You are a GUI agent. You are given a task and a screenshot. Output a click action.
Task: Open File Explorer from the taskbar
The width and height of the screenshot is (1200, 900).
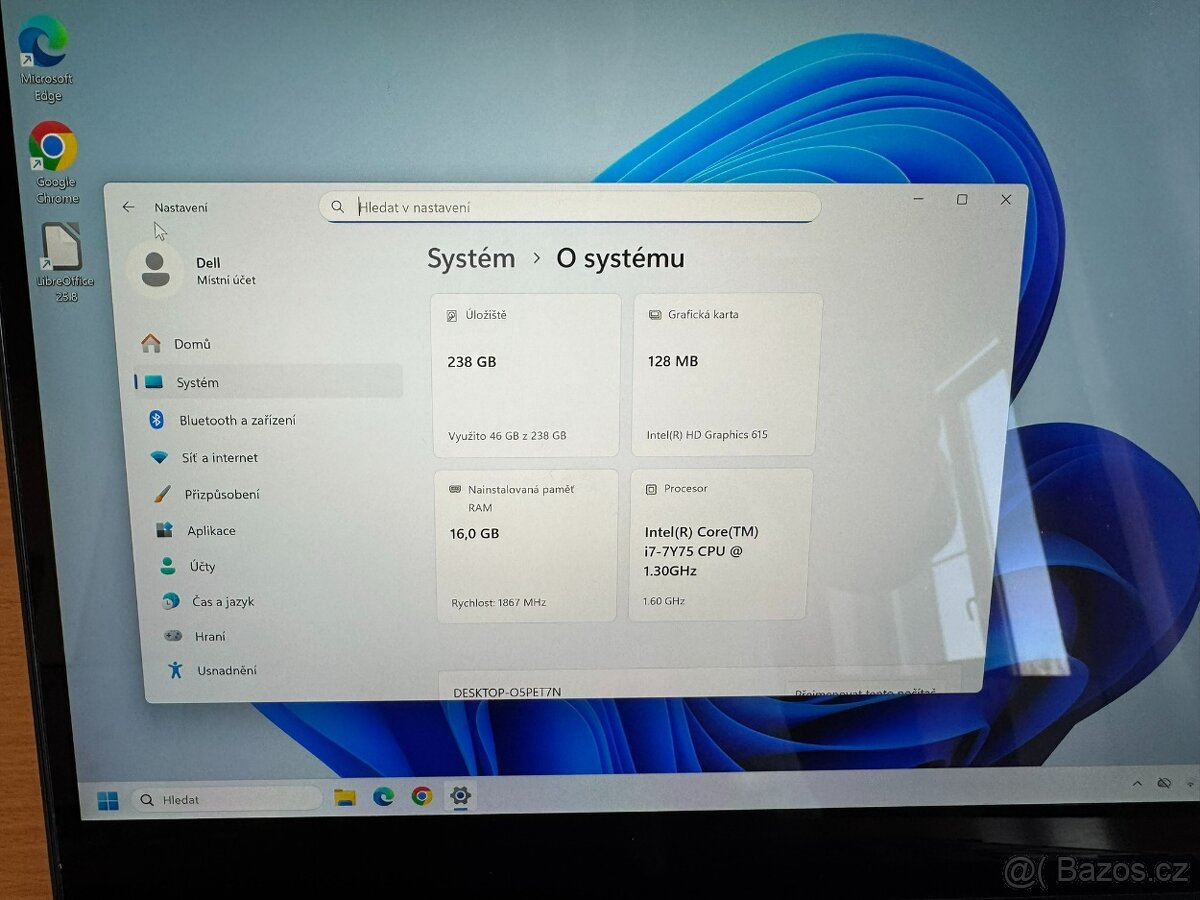(344, 796)
